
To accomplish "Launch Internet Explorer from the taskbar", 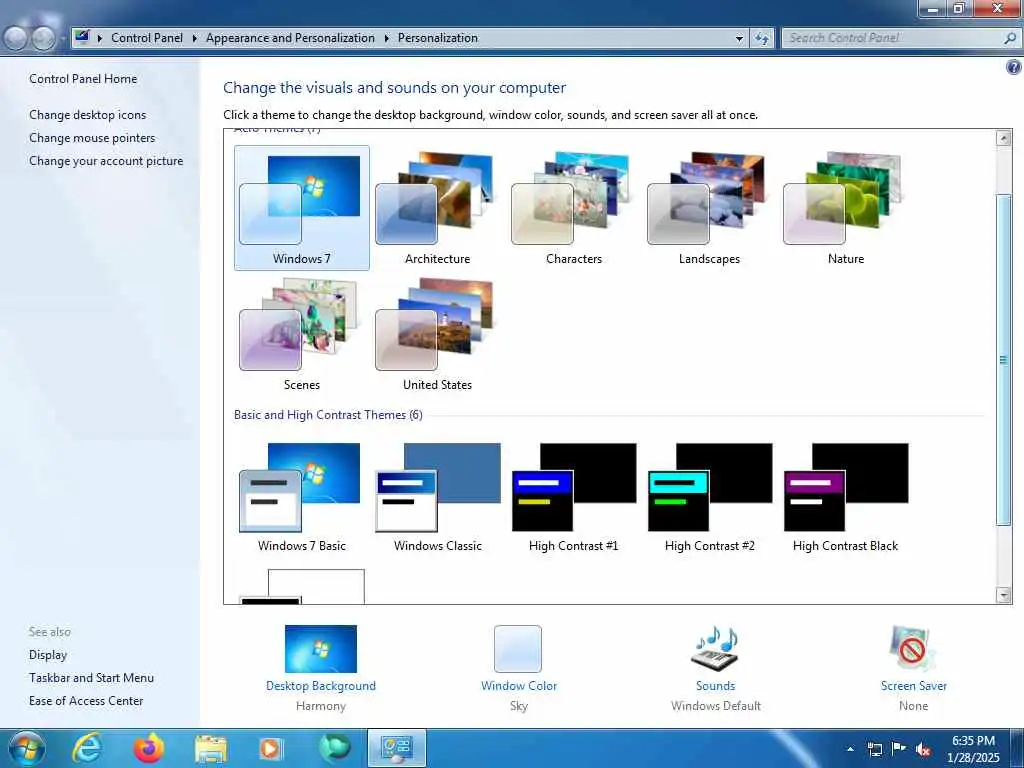I will 86,748.
